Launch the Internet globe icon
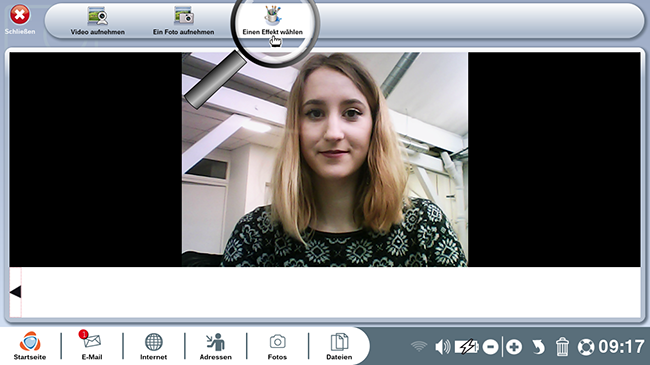The height and width of the screenshot is (365, 650). 153,342
